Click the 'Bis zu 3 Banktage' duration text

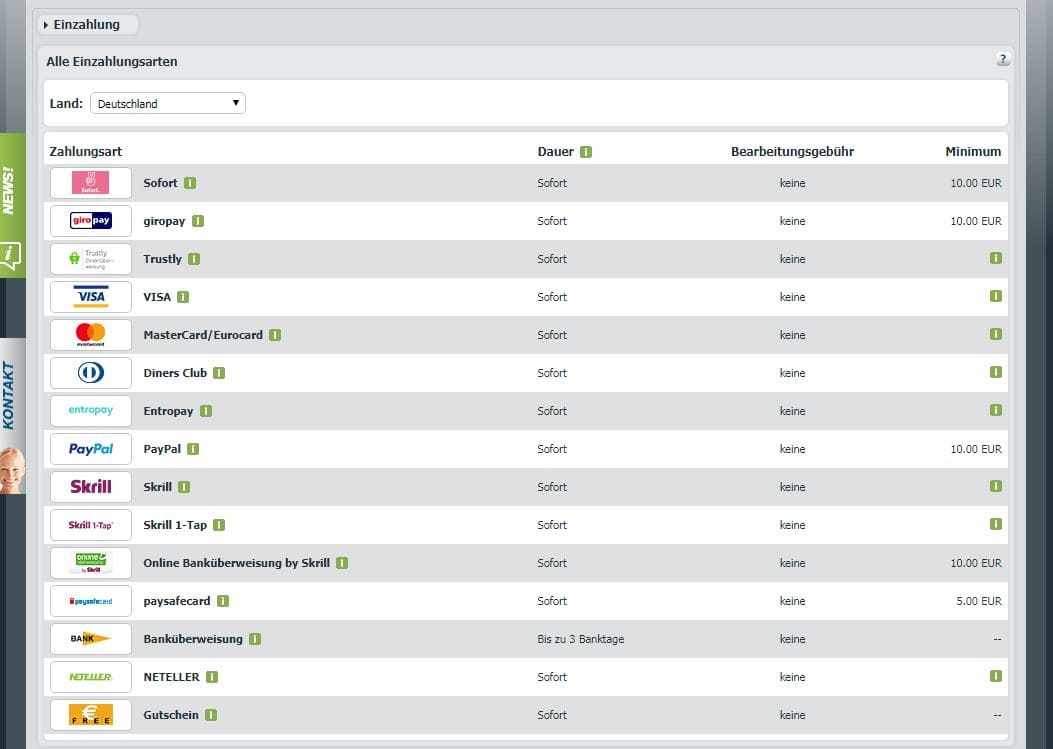click(x=581, y=639)
